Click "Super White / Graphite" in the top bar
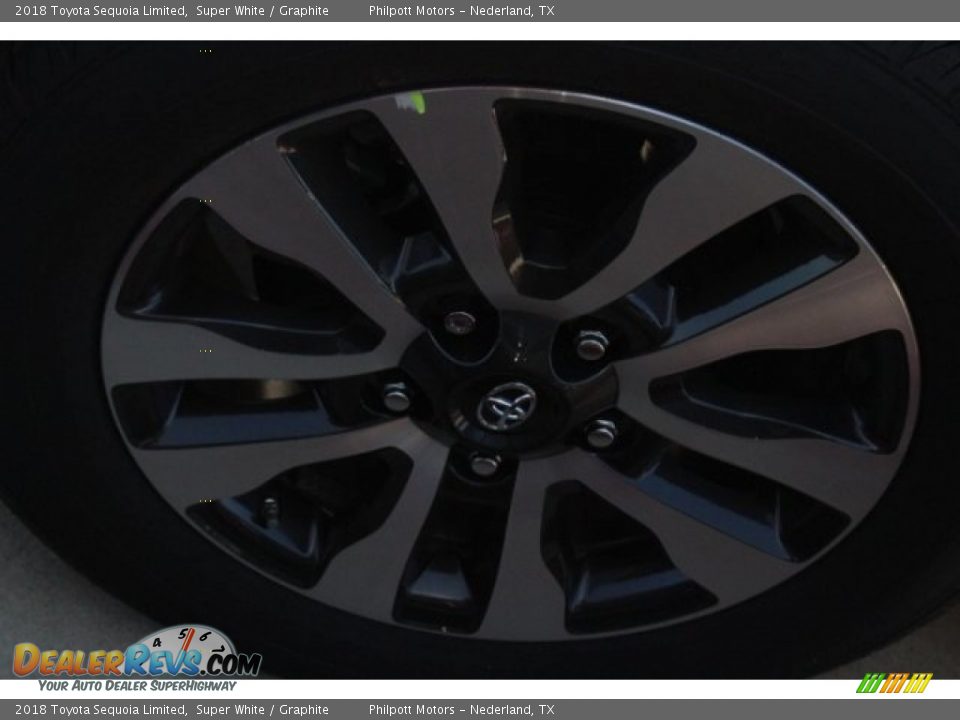The height and width of the screenshot is (720, 960). coord(262,11)
